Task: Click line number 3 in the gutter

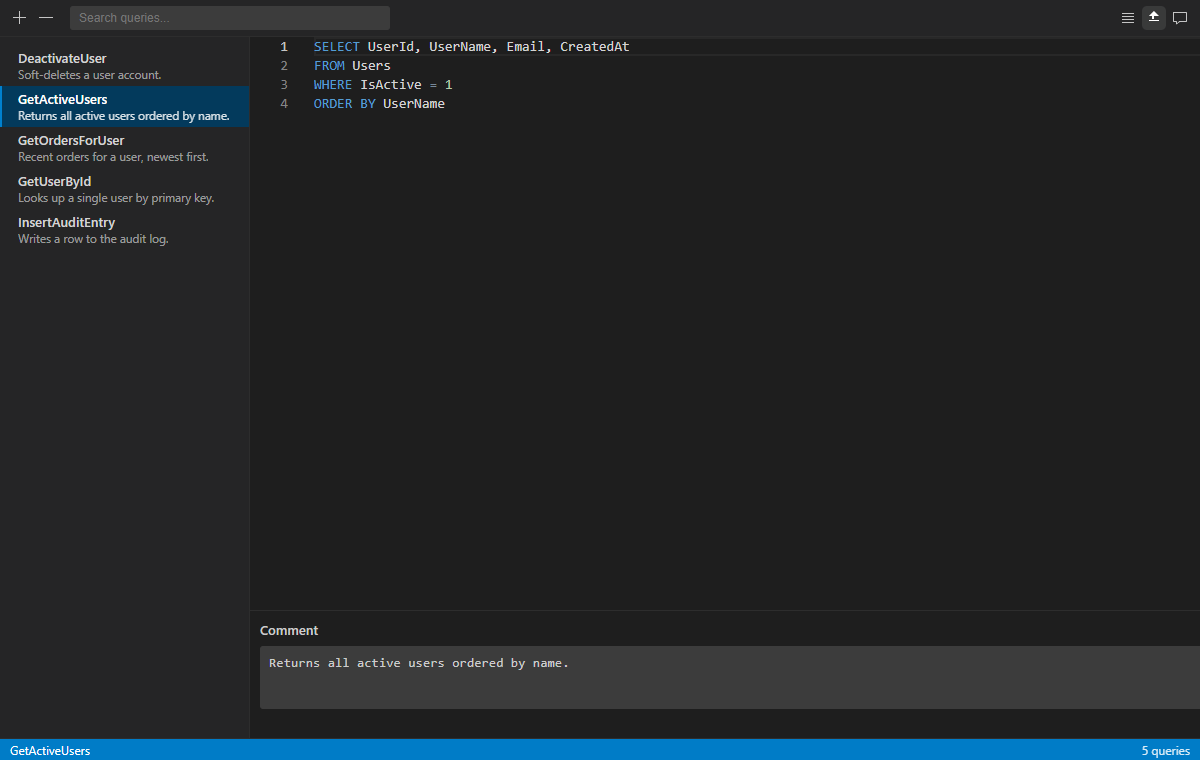Action: (x=284, y=85)
